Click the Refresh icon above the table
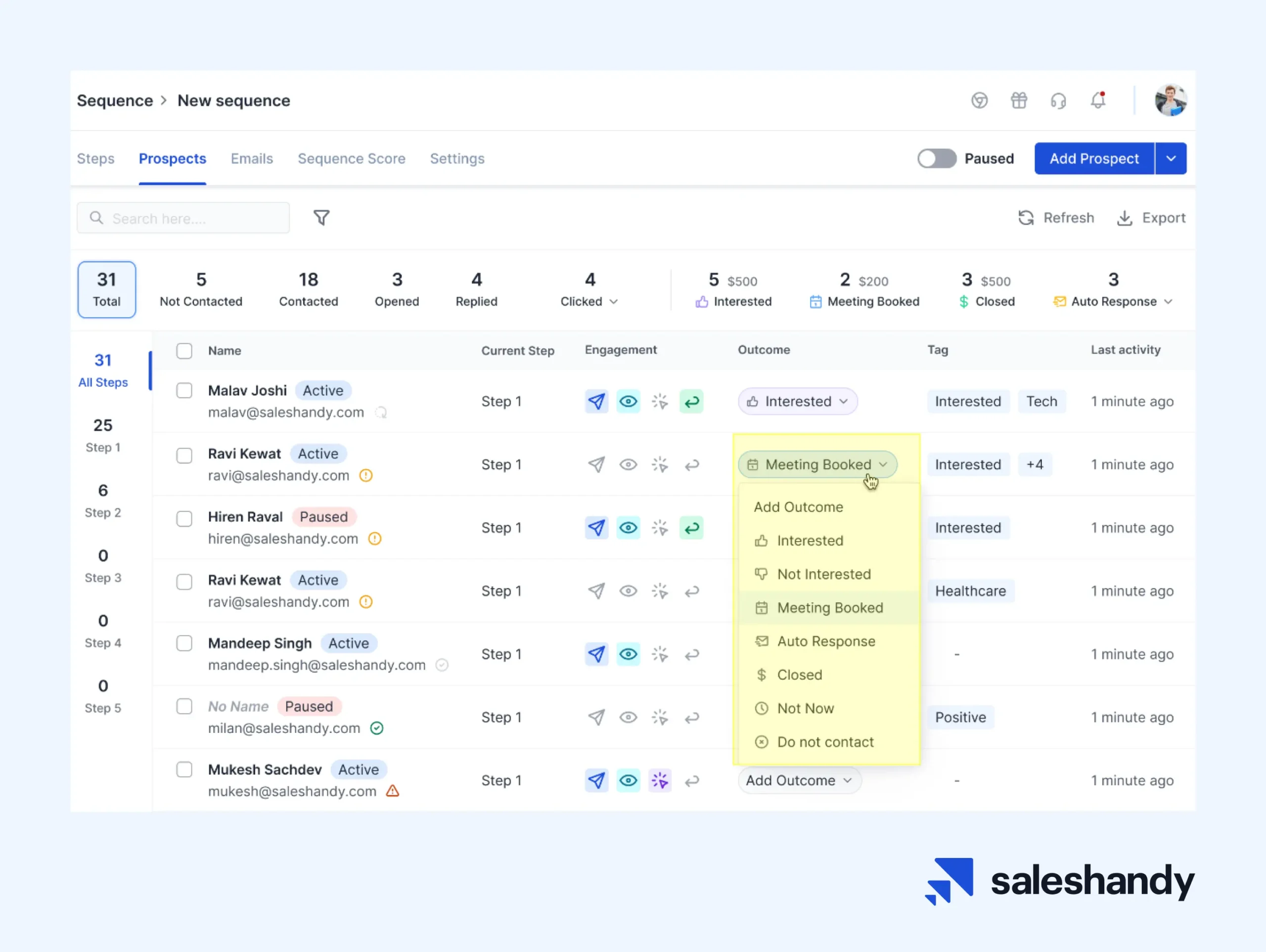The height and width of the screenshot is (952, 1266). click(1026, 218)
